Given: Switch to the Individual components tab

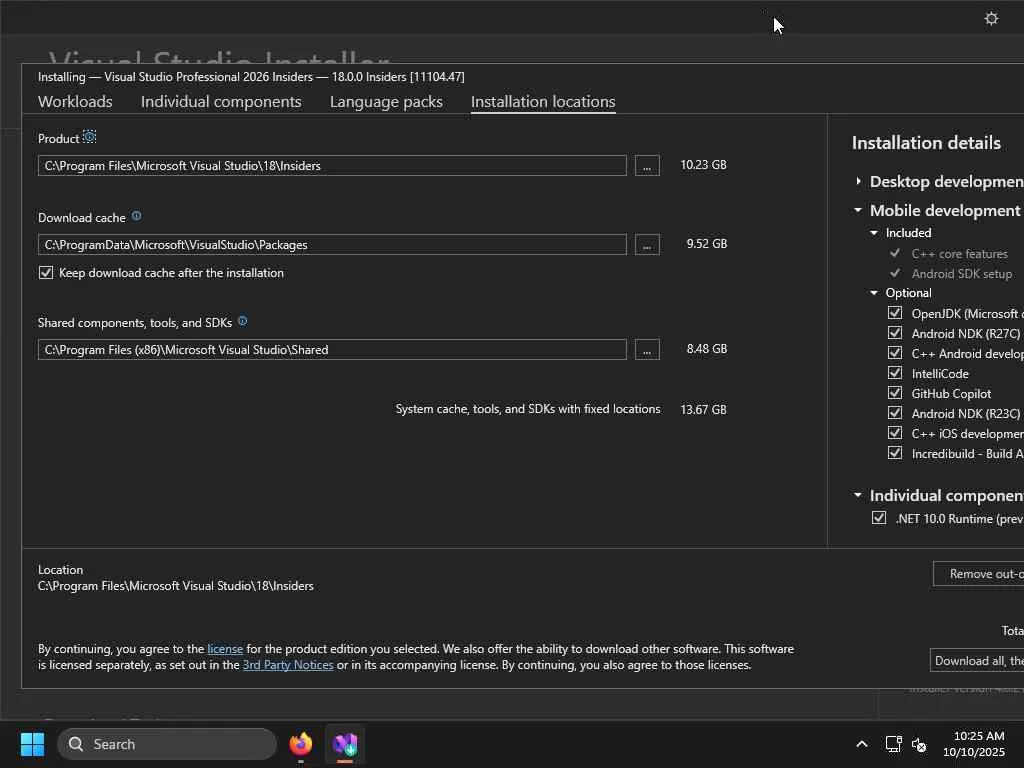Looking at the screenshot, I should (221, 101).
